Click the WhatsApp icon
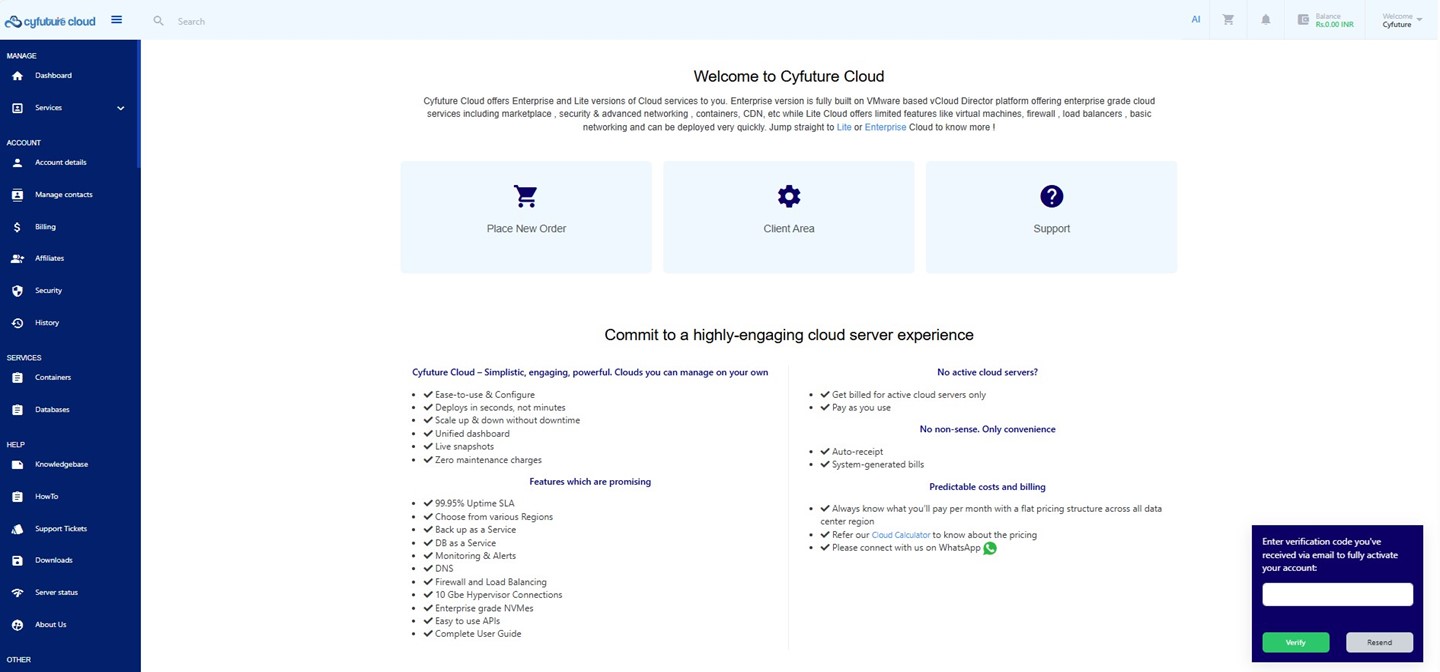Image resolution: width=1440 pixels, height=672 pixels. tap(990, 548)
